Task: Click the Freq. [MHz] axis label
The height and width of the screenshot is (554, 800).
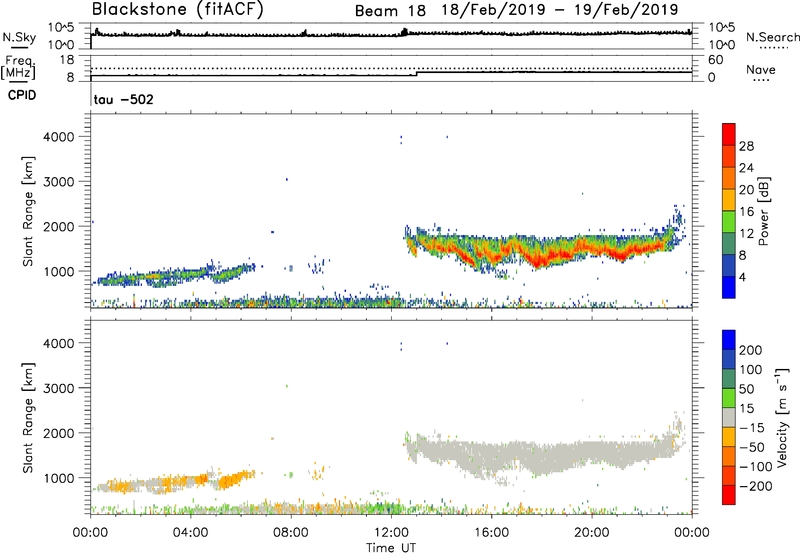Action: (19, 68)
